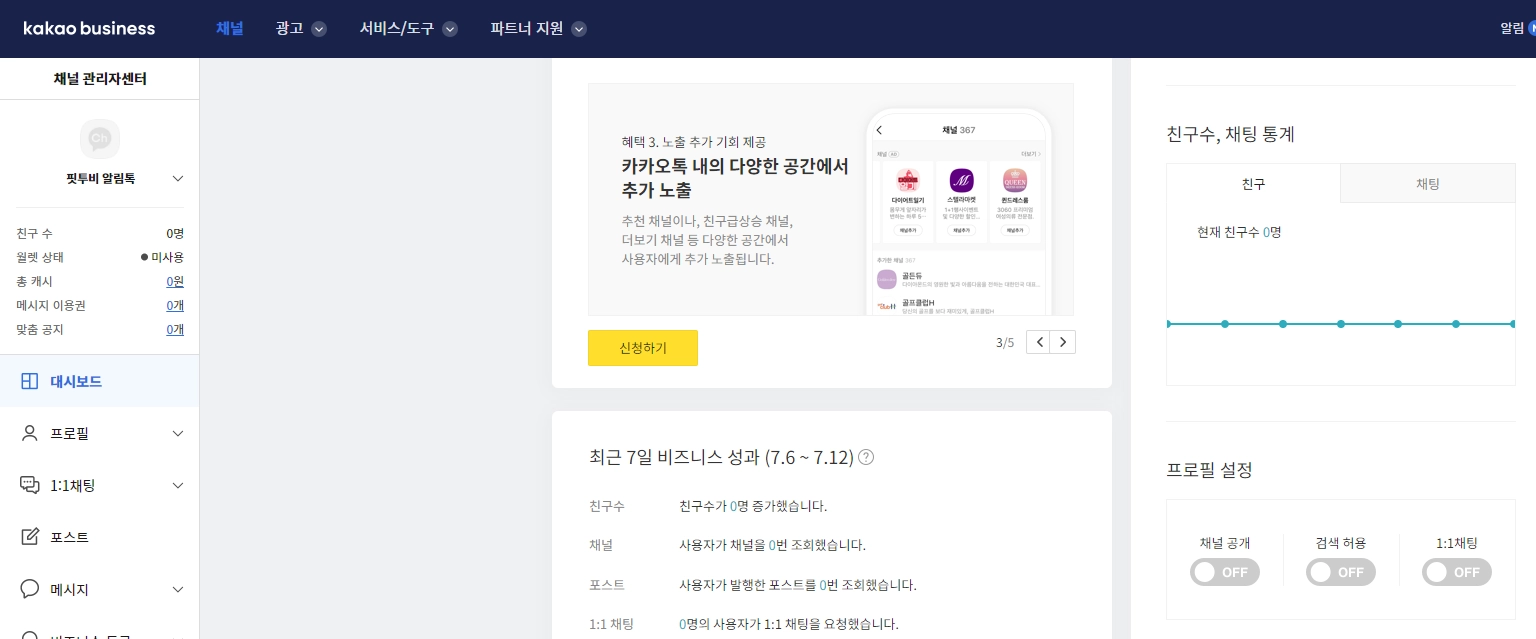Click the 혜택 3. 노출 추가 기회 제공 label
The image size is (1536, 639).
693,142
